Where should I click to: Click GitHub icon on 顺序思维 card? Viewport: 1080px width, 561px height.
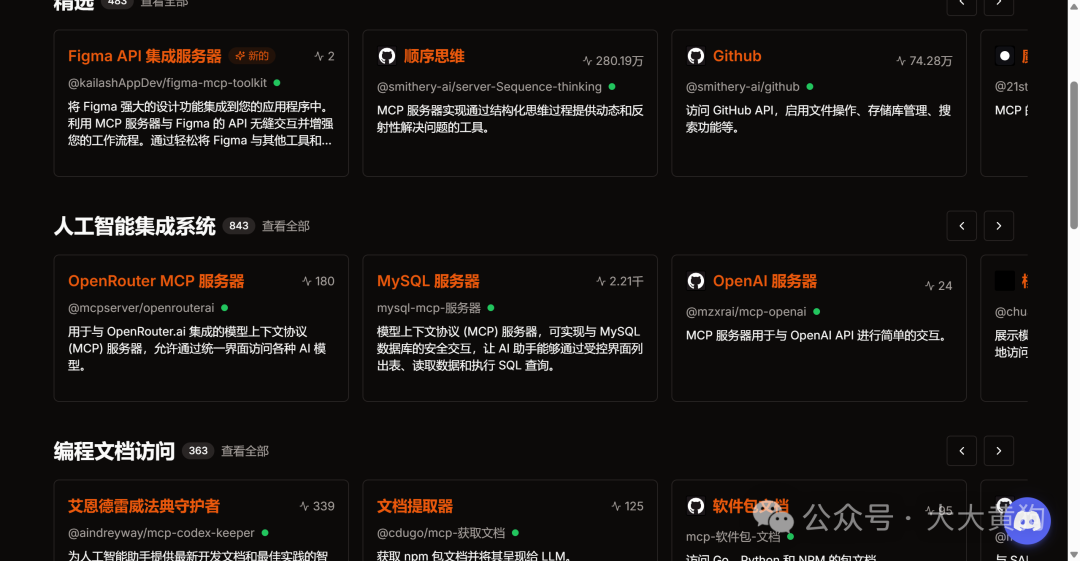tap(387, 56)
